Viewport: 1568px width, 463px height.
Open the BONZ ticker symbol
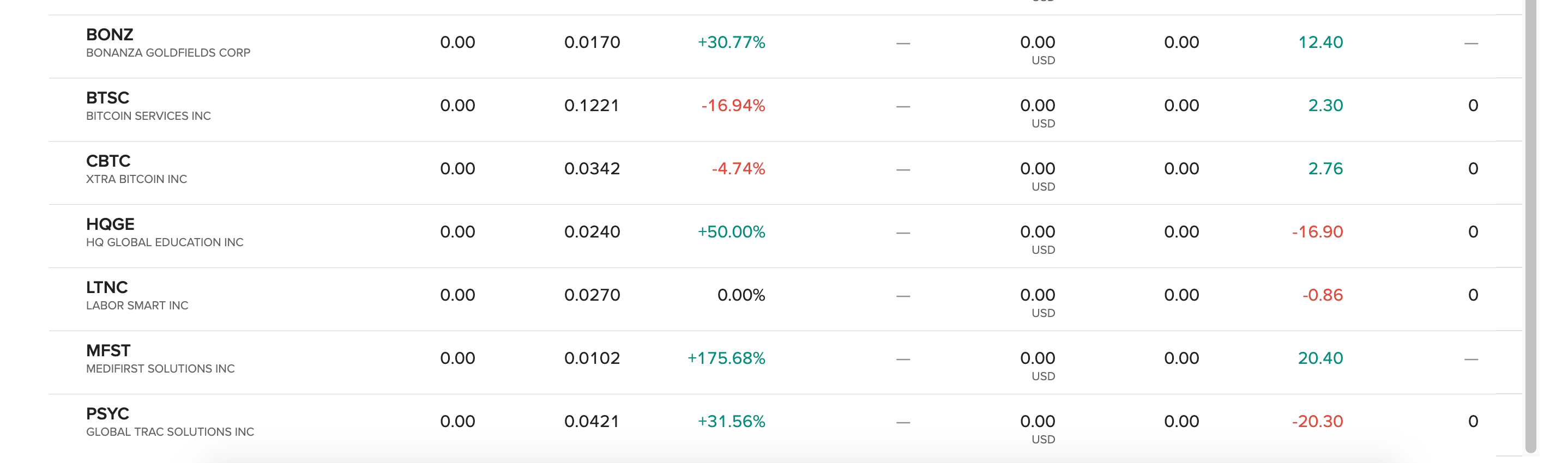click(110, 35)
